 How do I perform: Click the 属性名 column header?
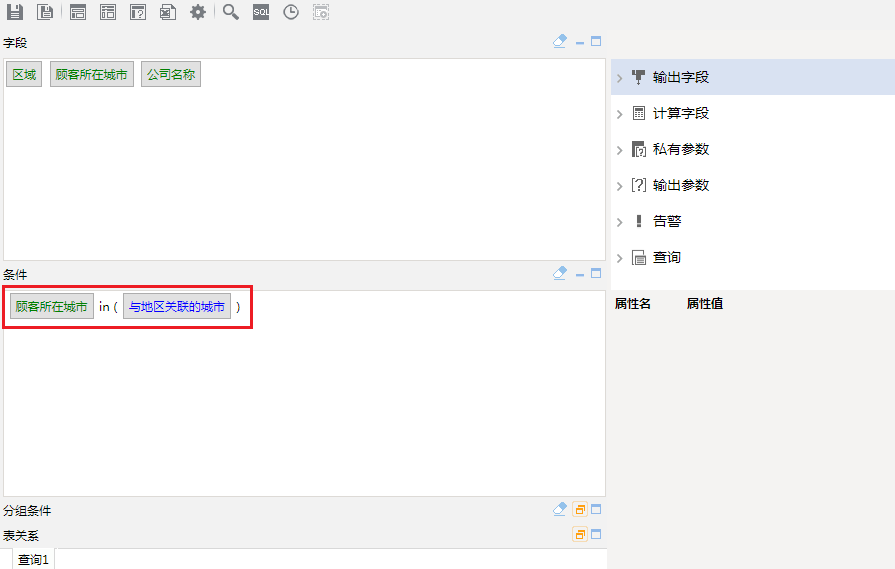click(632, 304)
